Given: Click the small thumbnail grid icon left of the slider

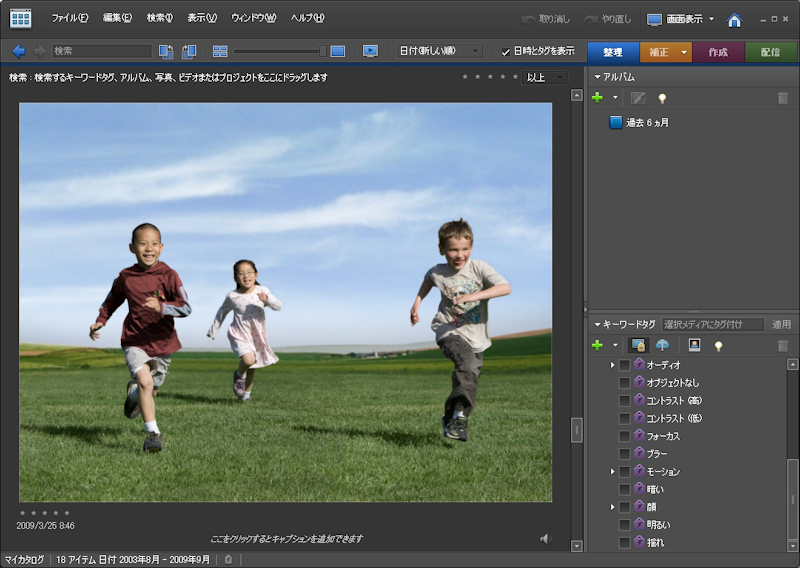Looking at the screenshot, I should [220, 51].
